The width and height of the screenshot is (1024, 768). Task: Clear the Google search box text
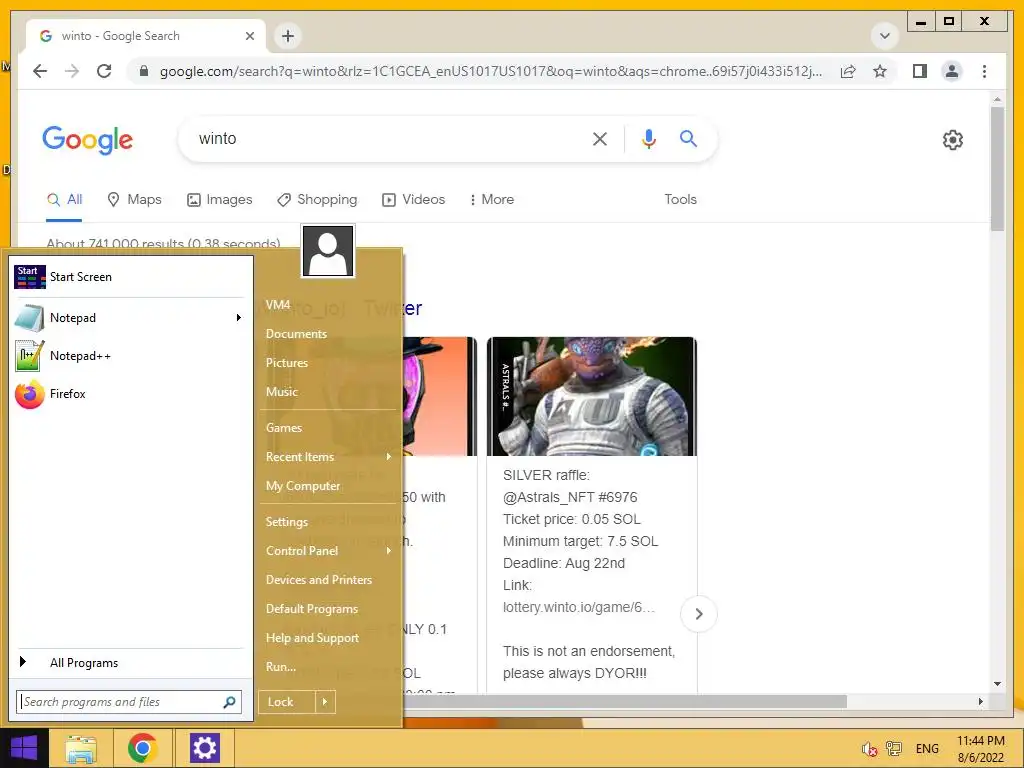[x=600, y=138]
